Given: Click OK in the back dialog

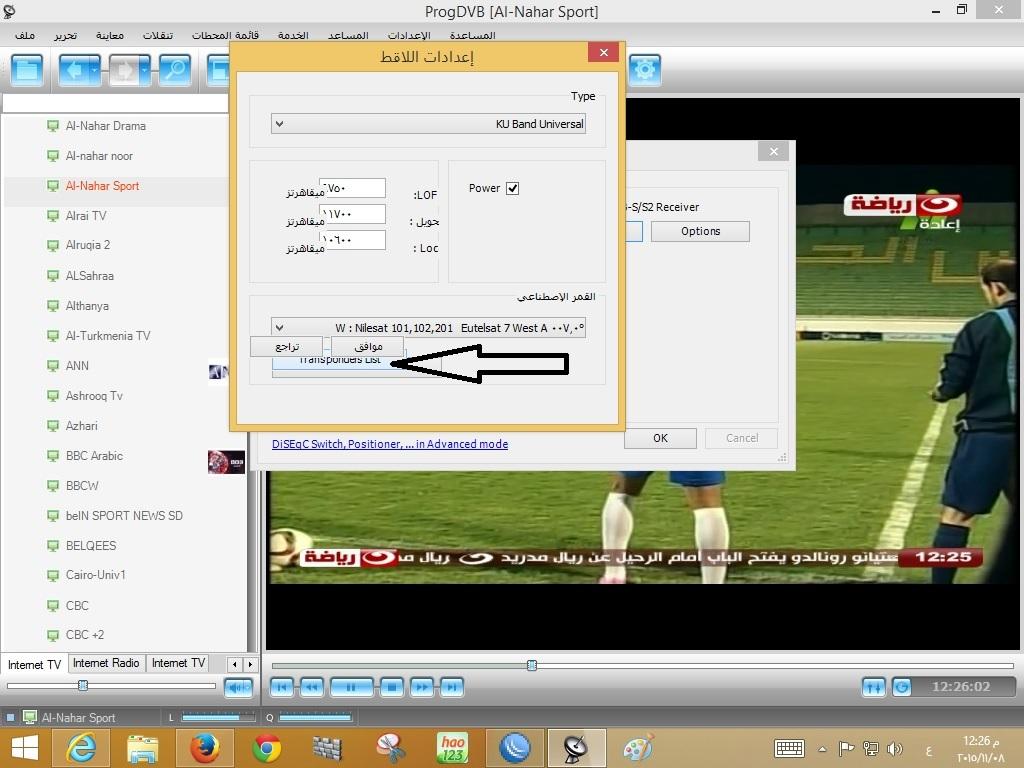Looking at the screenshot, I should [660, 438].
